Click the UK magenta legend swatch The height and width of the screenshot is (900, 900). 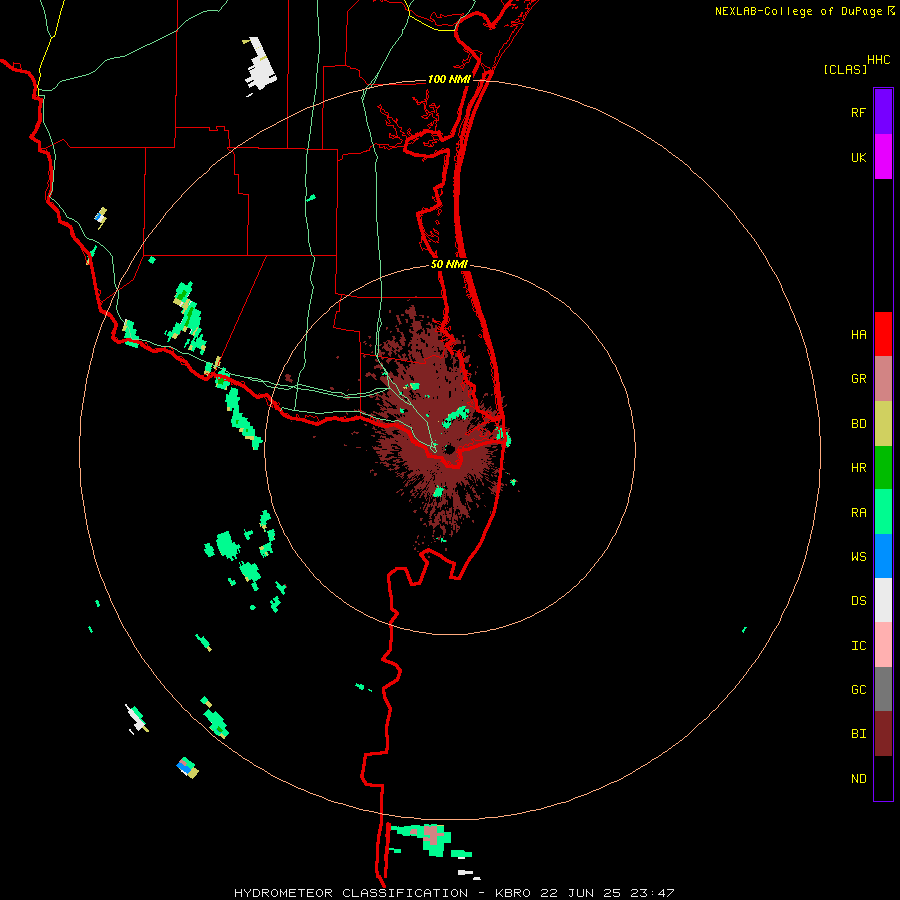click(x=883, y=157)
